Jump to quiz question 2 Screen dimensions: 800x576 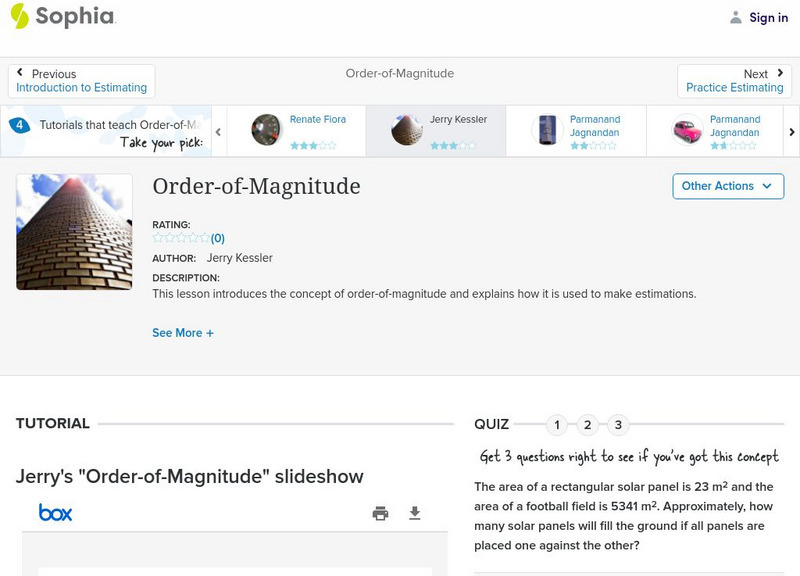pos(588,425)
